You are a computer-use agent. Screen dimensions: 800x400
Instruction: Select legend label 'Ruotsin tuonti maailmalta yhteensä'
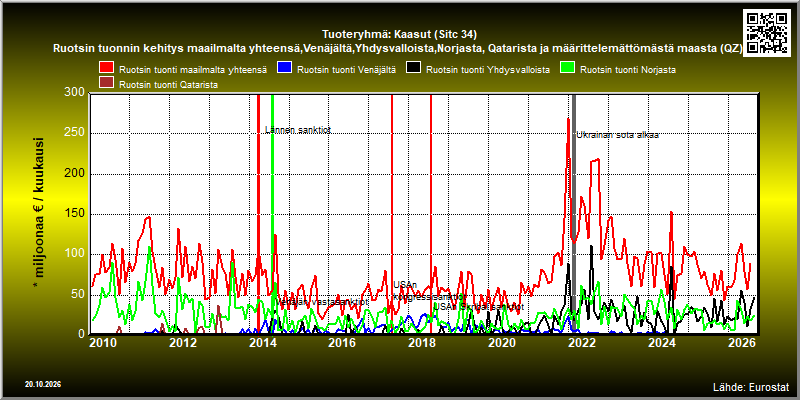pyautogui.click(x=193, y=70)
